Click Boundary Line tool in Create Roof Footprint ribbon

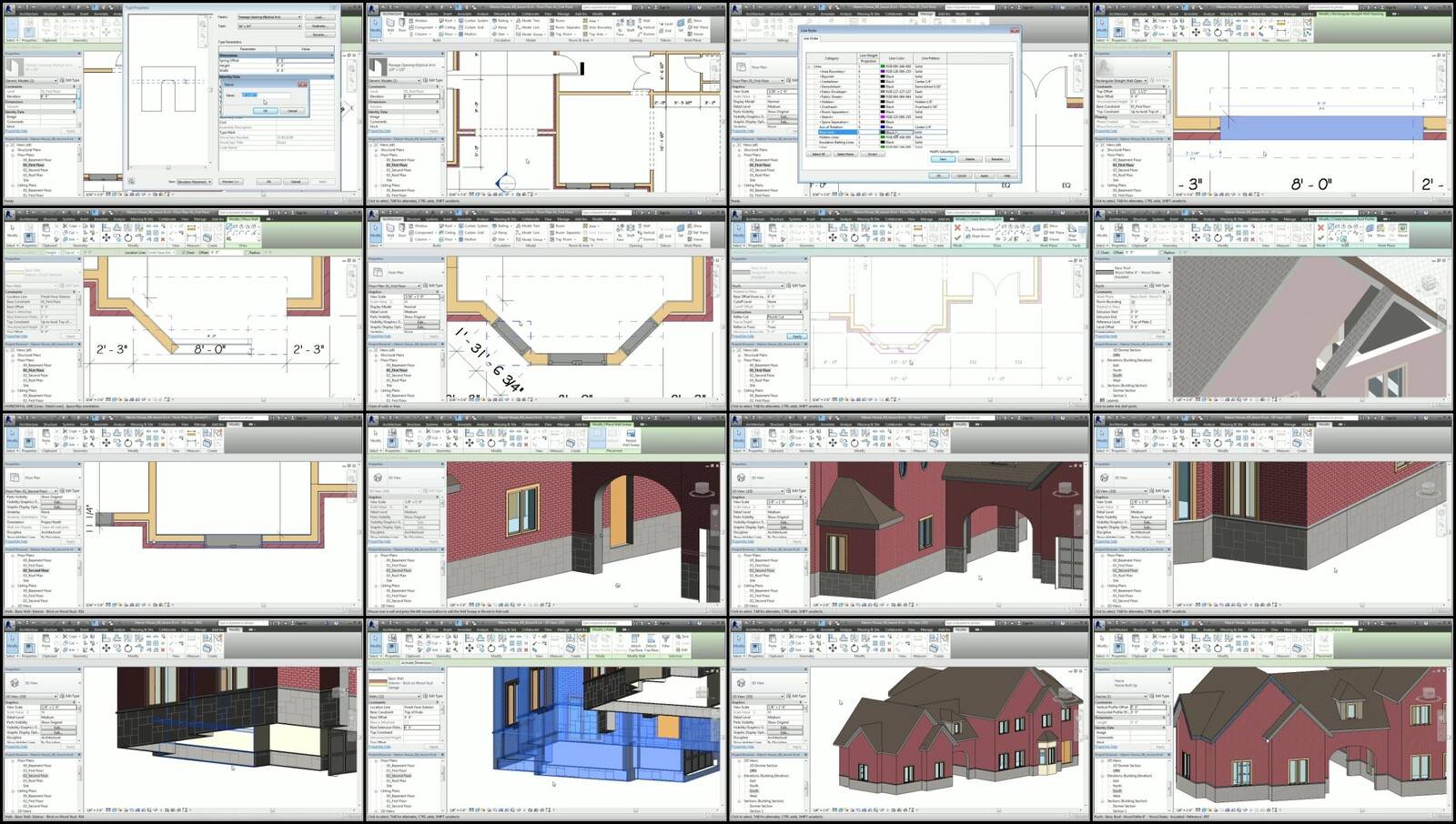[x=981, y=229]
